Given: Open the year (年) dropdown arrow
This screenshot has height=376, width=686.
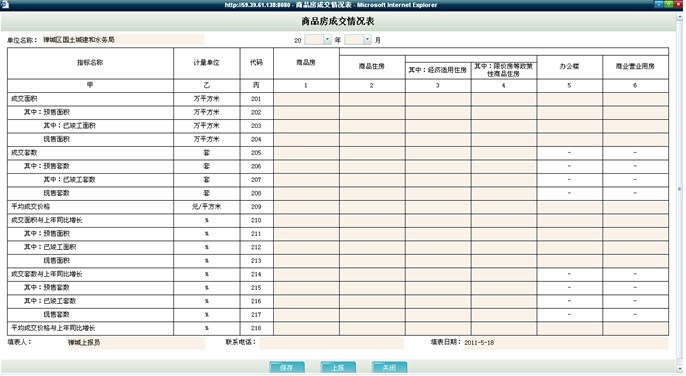Looking at the screenshot, I should [x=327, y=40].
